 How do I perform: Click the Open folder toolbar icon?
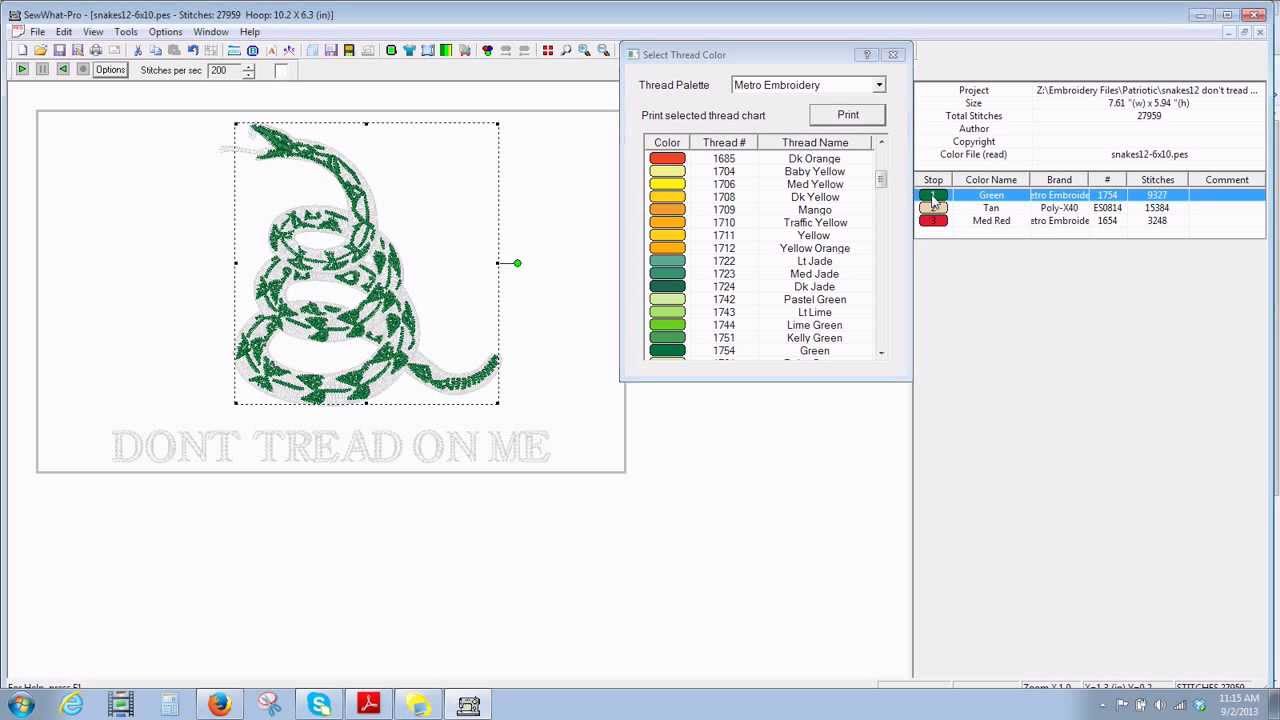(40, 50)
